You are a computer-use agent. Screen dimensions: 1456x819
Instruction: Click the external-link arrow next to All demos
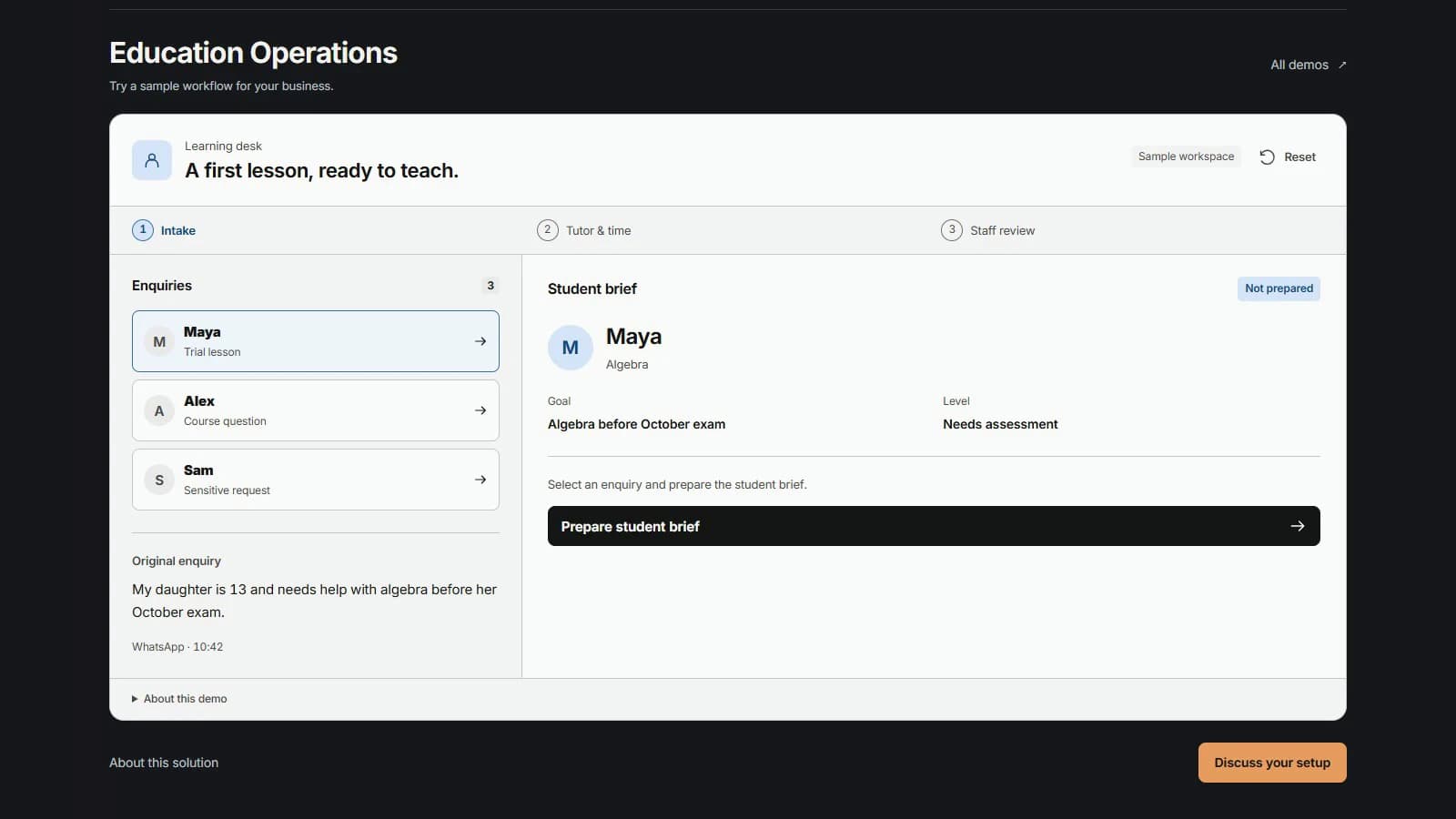coord(1342,65)
